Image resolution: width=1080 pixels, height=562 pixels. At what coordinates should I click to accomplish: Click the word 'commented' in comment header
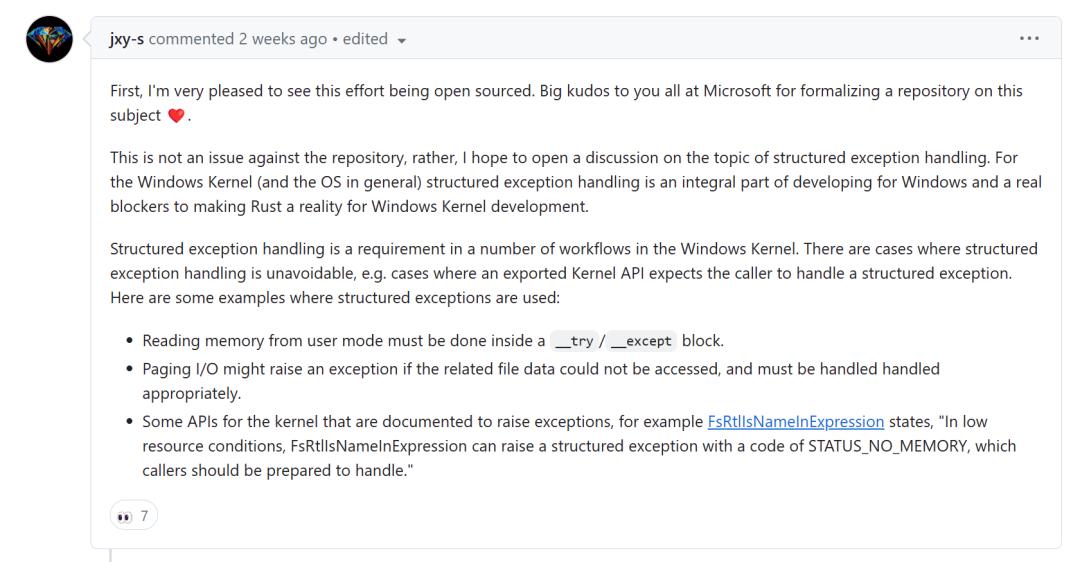[191, 39]
